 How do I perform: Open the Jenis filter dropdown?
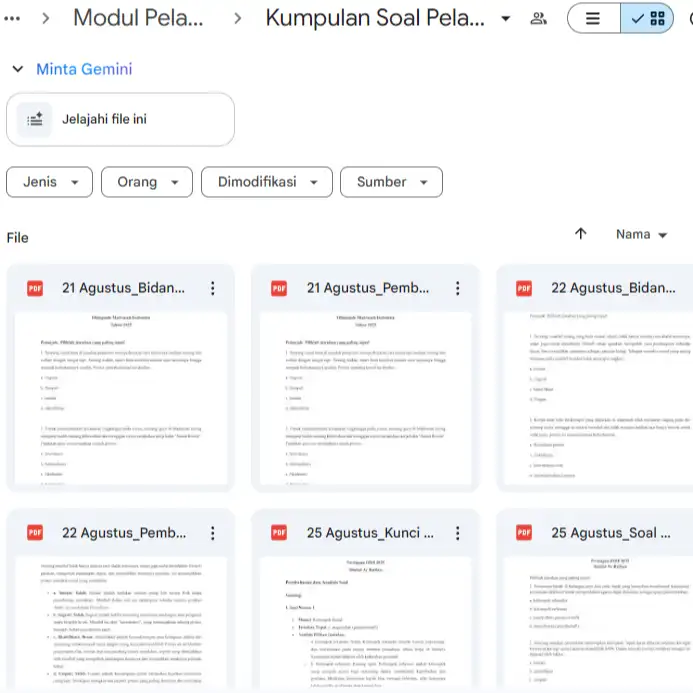[49, 182]
